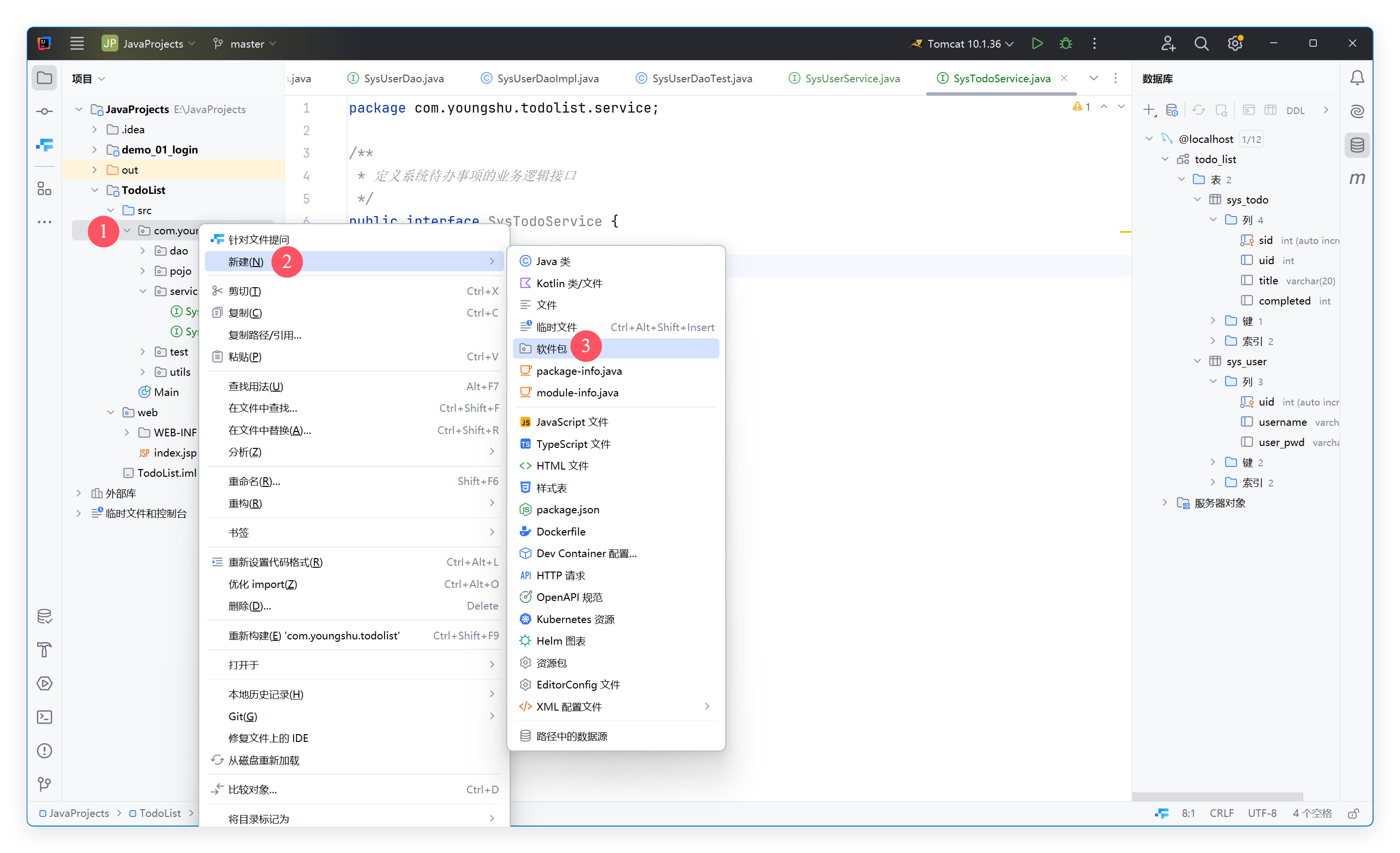This screenshot has width=1400, height=853.
Task: Open the Services tool window icon
Action: (x=44, y=683)
